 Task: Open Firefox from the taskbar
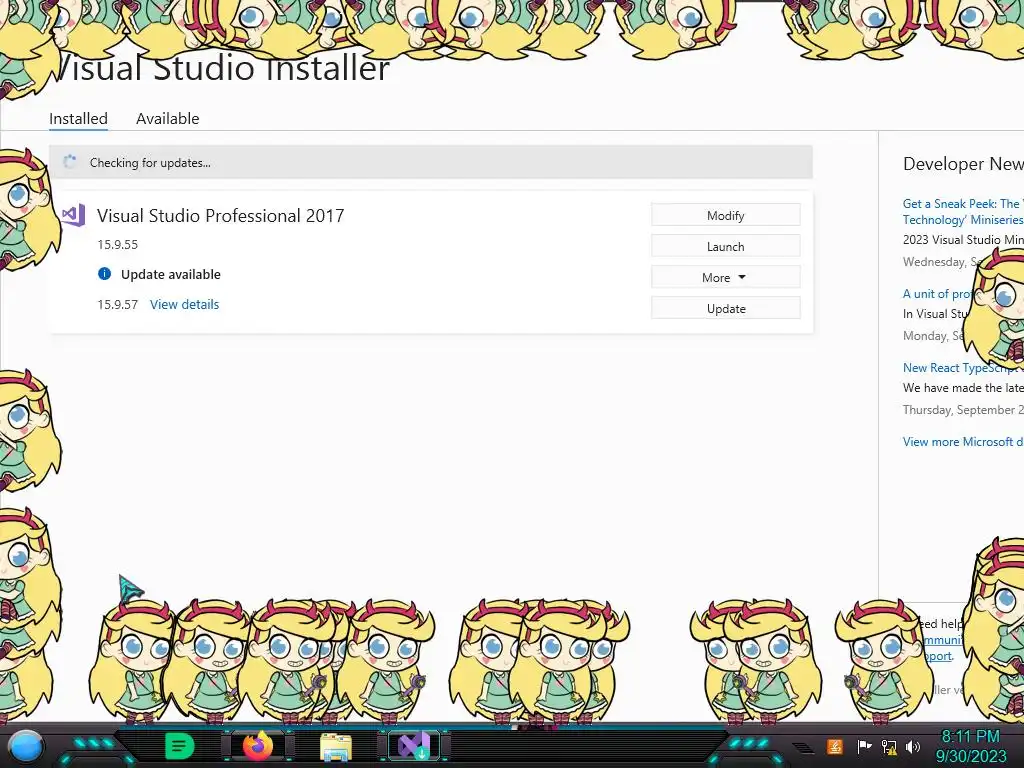point(258,746)
